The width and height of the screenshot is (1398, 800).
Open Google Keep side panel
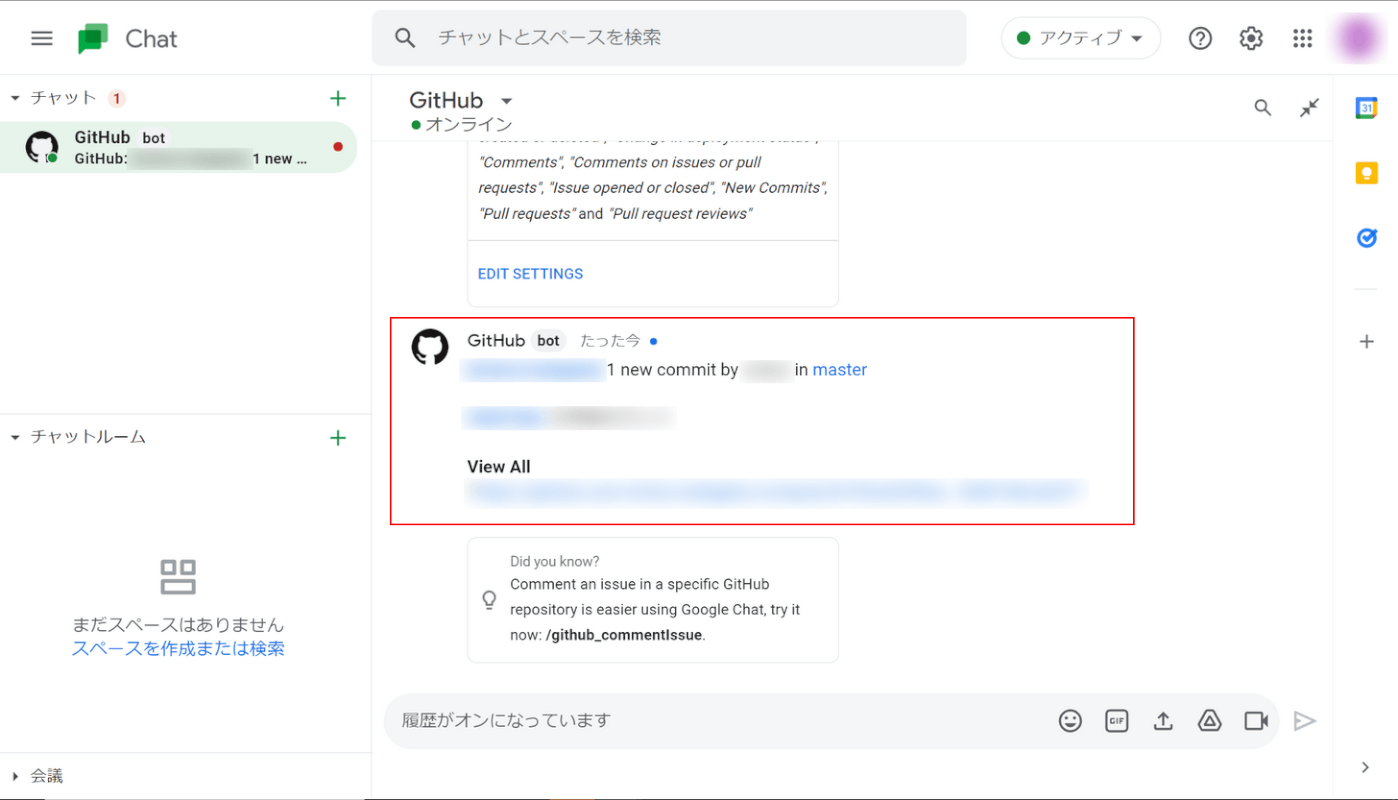coord(1366,173)
